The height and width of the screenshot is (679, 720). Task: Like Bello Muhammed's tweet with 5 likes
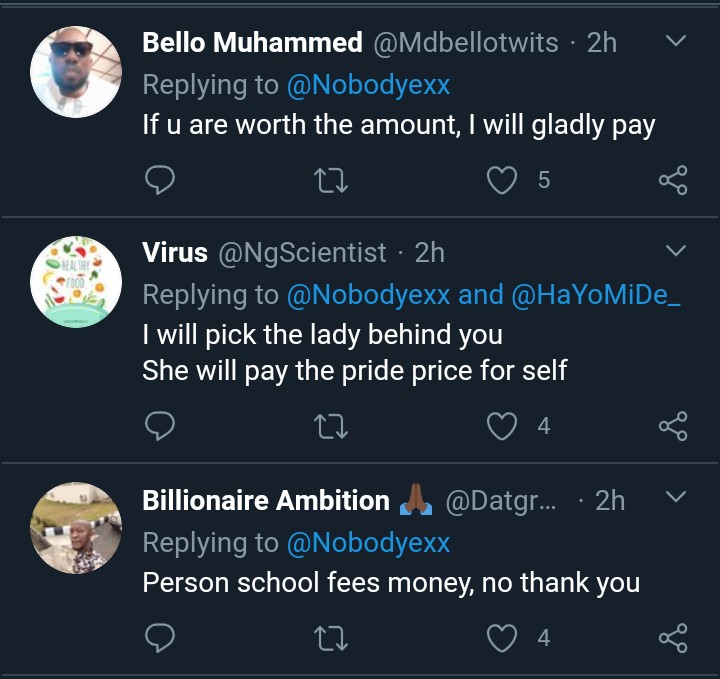502,180
